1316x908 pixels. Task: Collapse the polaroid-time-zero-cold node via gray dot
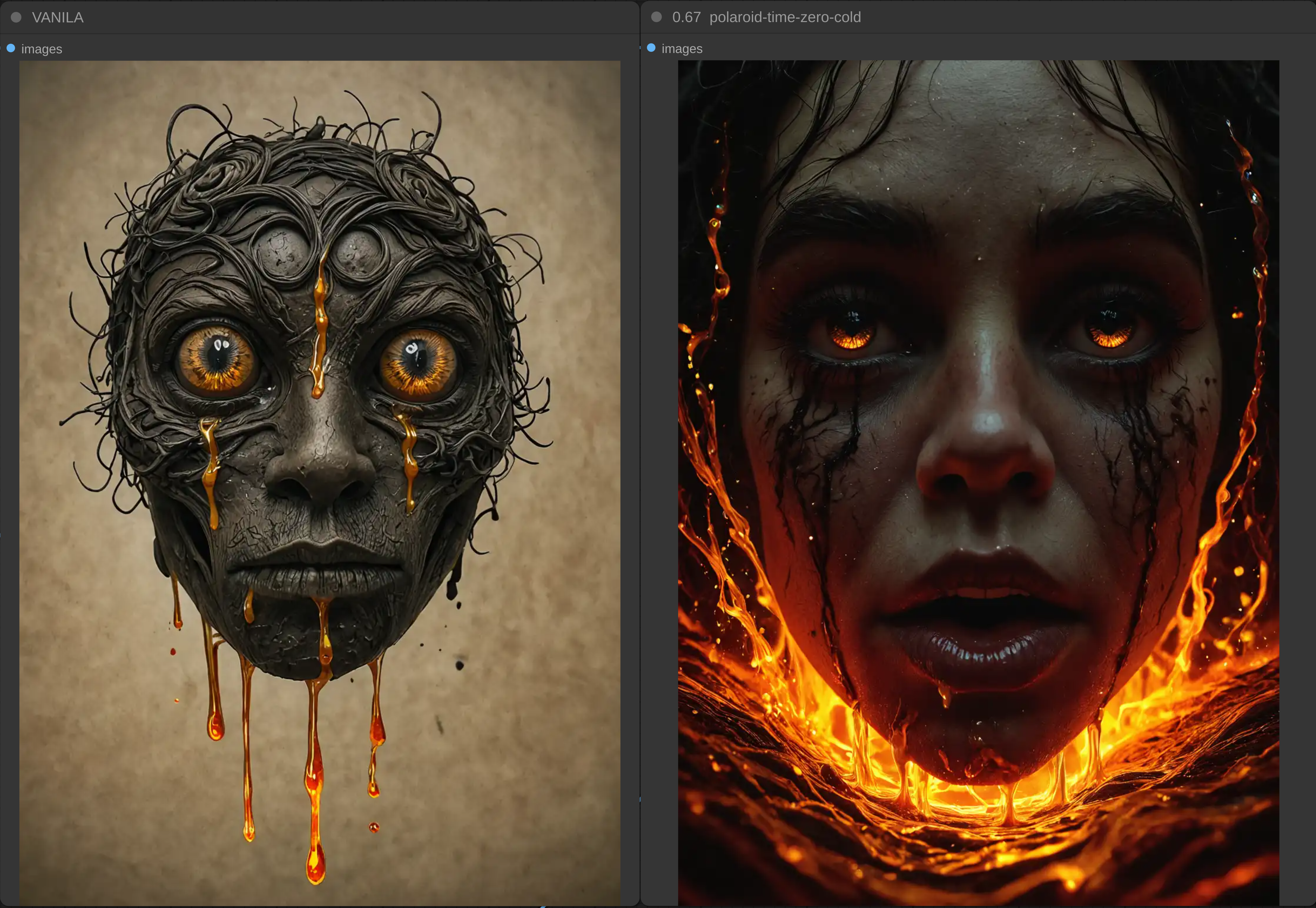pos(656,17)
